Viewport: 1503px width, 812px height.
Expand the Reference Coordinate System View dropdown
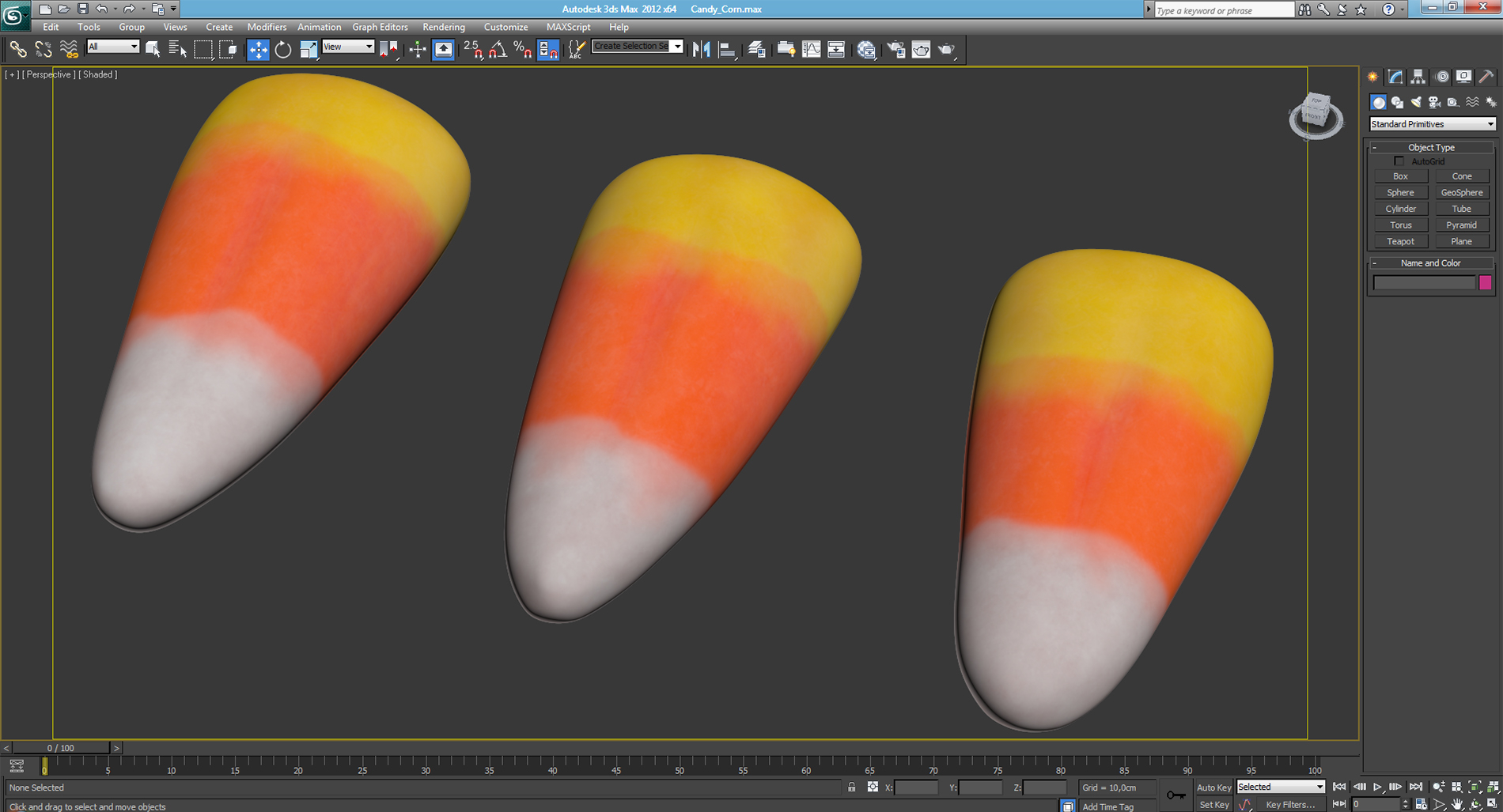pos(348,47)
